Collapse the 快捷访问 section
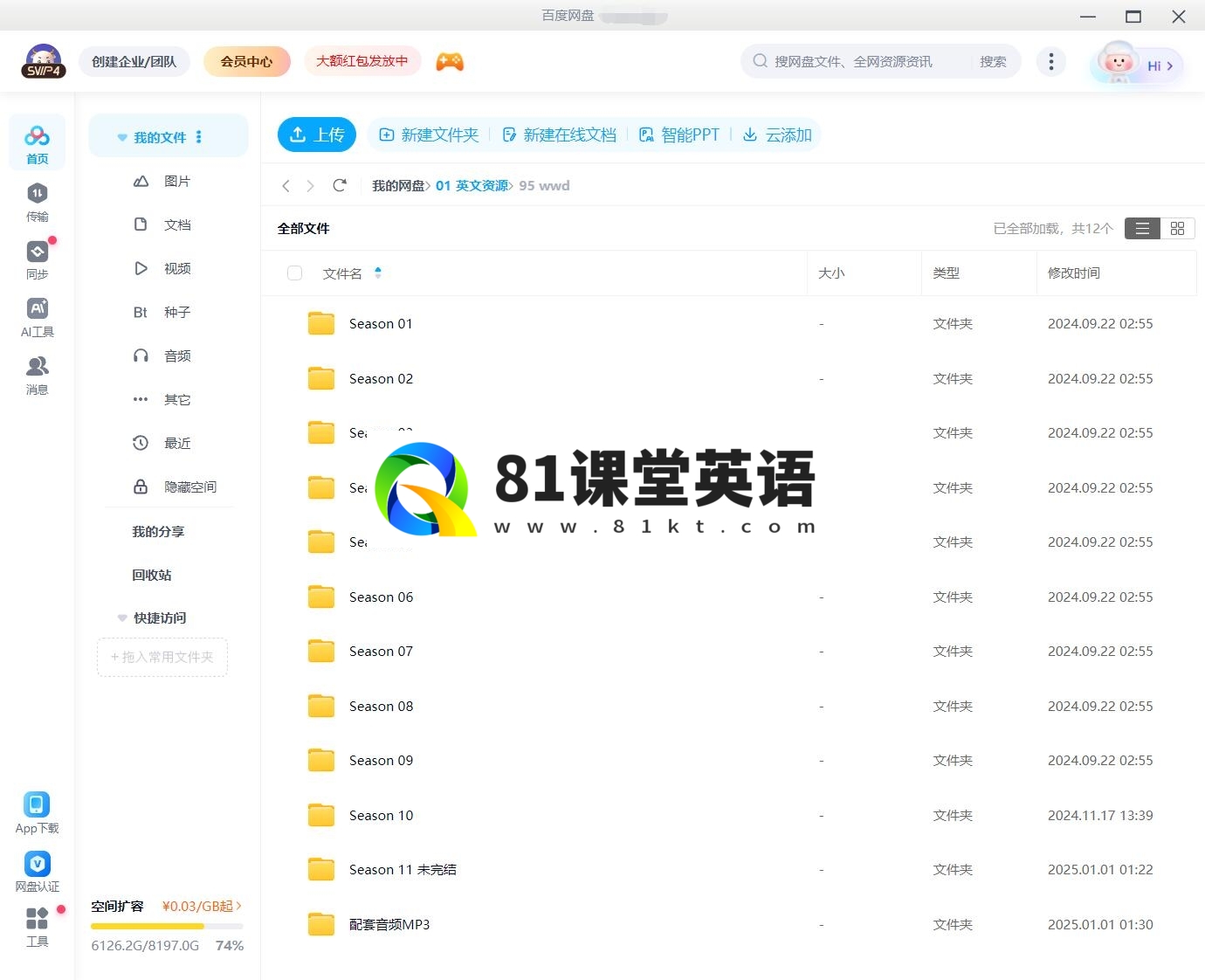The width and height of the screenshot is (1205, 980). [122, 618]
